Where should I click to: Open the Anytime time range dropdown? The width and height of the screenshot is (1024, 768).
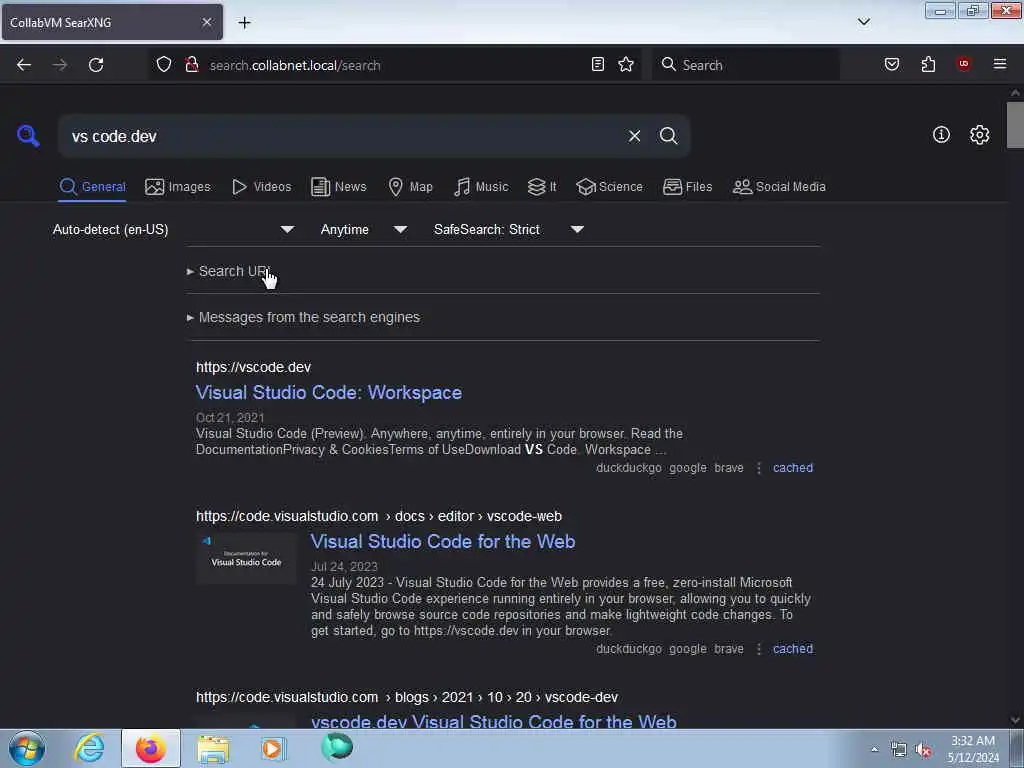364,229
